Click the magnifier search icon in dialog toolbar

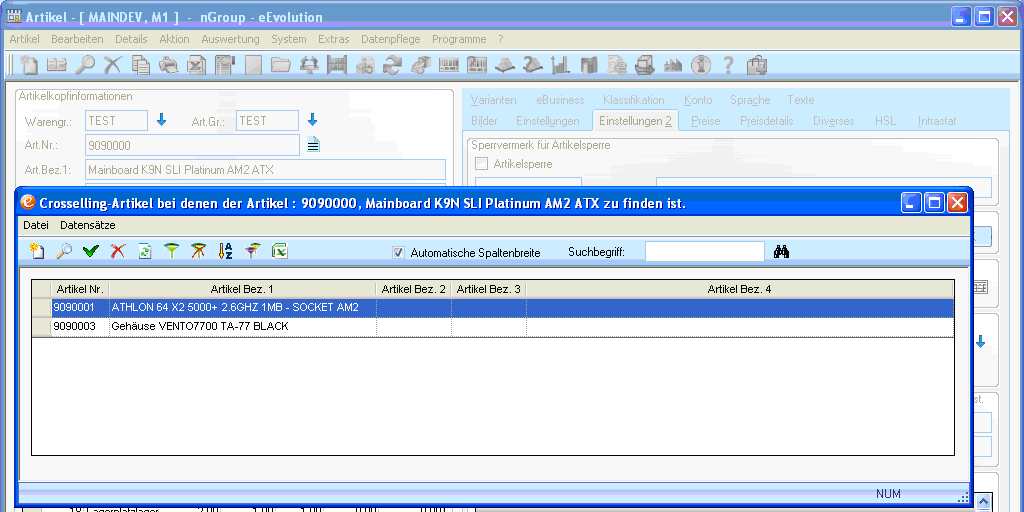point(64,252)
